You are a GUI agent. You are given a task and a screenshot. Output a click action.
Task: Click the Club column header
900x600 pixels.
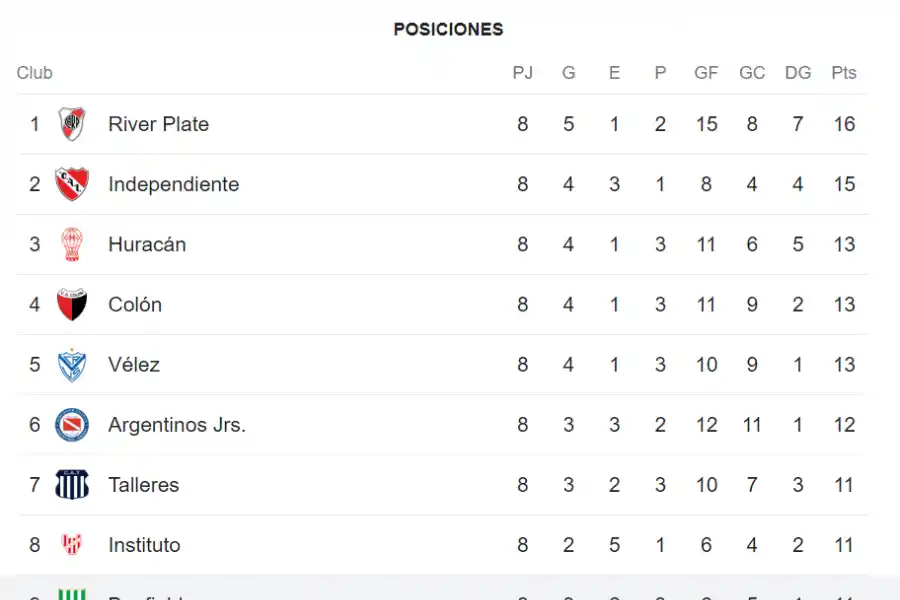(35, 73)
